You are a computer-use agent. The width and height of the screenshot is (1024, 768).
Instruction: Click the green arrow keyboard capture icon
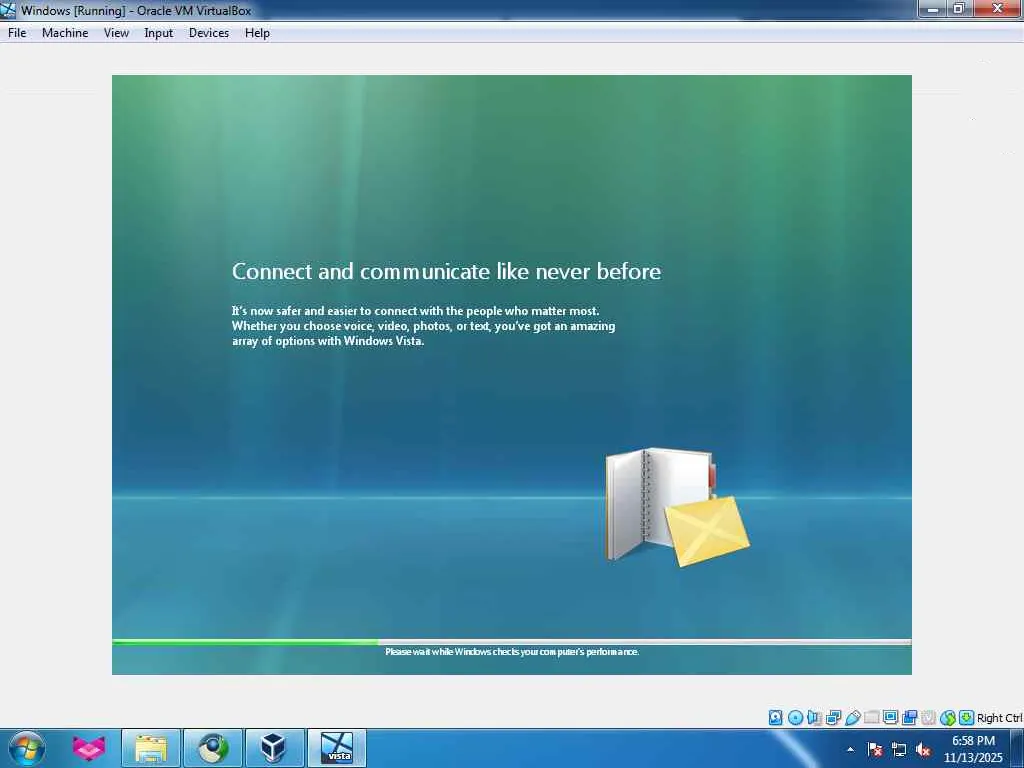point(967,718)
